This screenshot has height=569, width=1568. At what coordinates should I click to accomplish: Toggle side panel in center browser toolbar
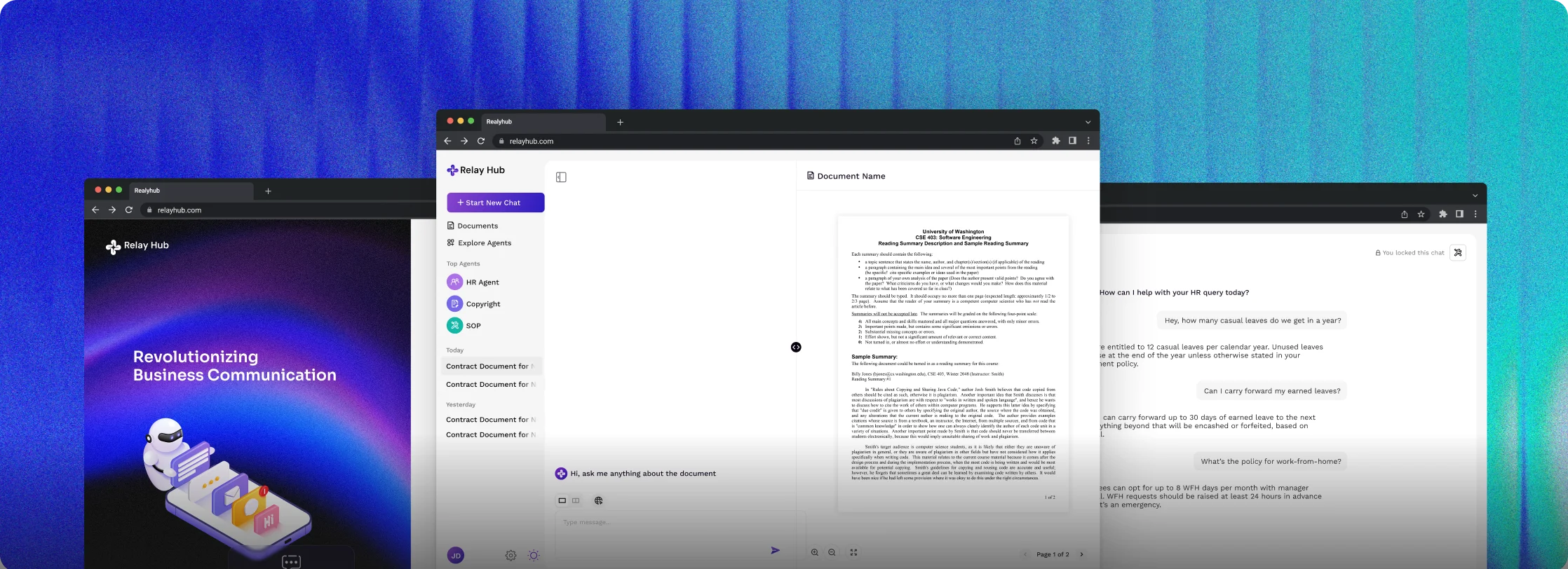(x=1072, y=141)
